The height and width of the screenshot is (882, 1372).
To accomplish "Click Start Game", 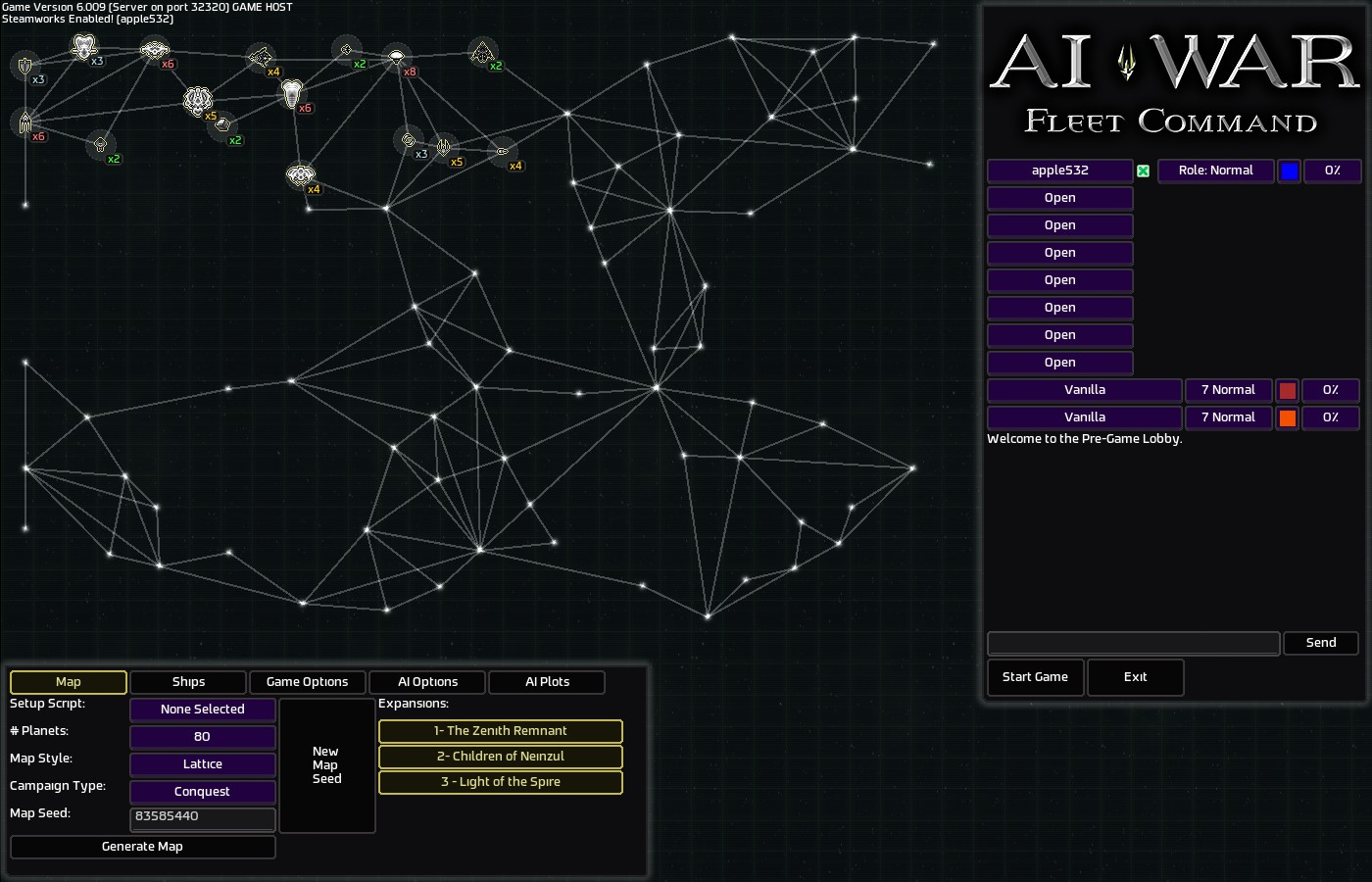I will pyautogui.click(x=1036, y=677).
